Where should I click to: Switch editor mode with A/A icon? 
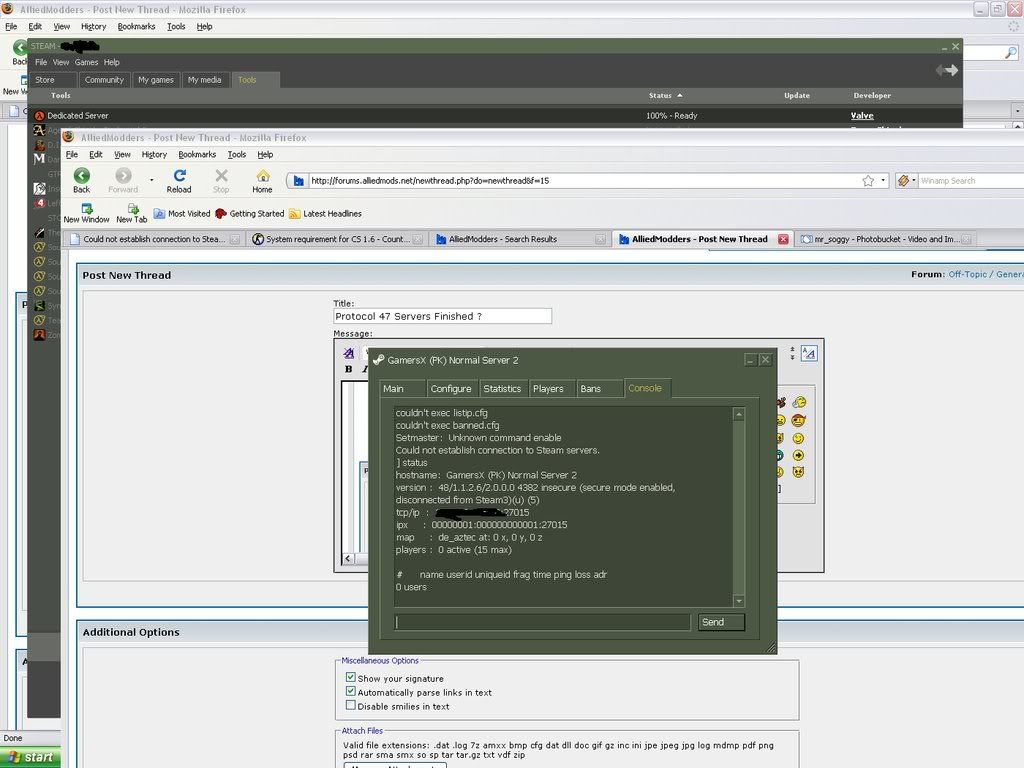(x=808, y=353)
